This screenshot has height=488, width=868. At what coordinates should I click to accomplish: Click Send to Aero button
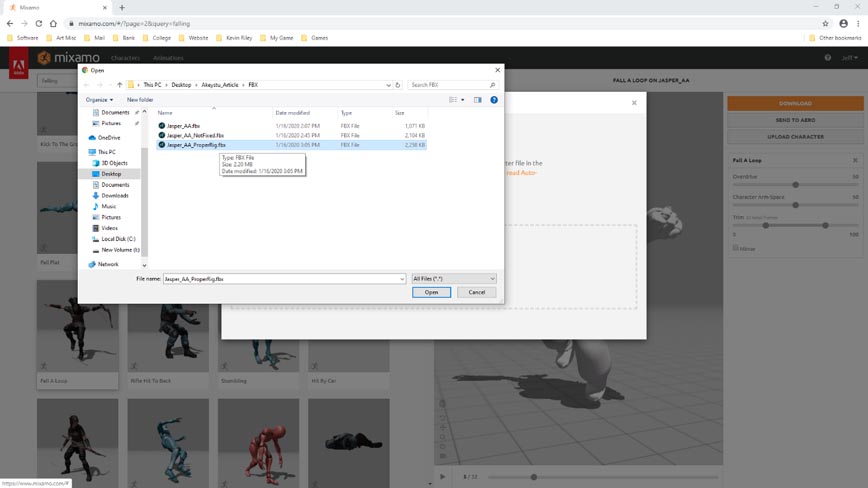(x=795, y=120)
